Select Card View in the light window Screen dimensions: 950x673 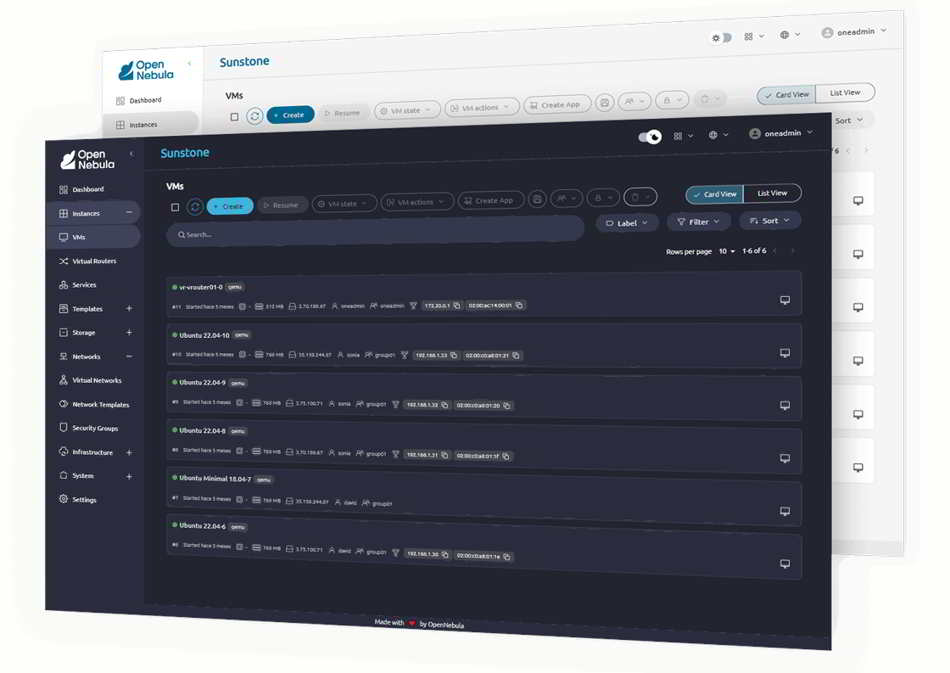pos(786,94)
